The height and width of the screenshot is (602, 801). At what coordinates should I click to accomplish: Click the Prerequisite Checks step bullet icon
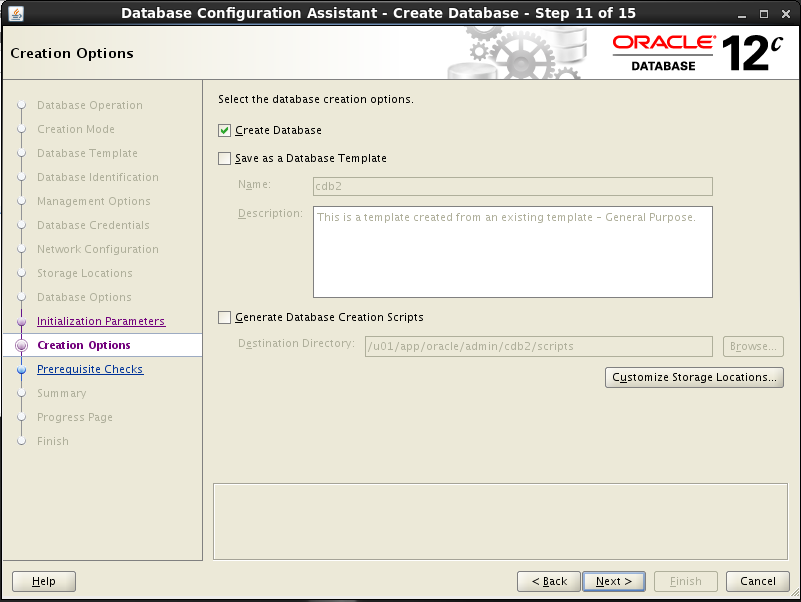point(21,369)
